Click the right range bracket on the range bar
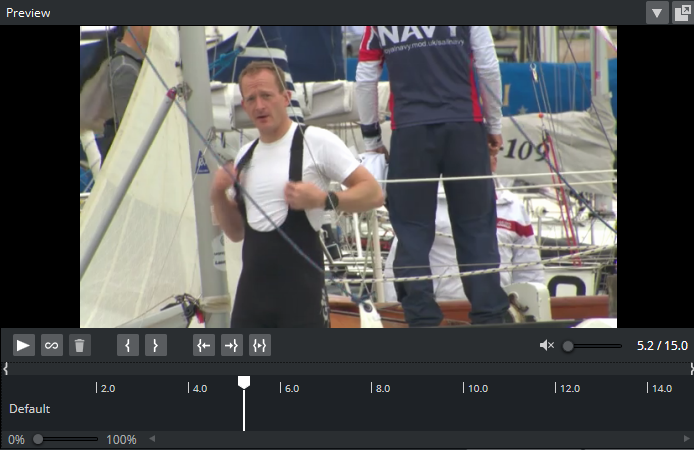694x450 pixels. [690, 369]
